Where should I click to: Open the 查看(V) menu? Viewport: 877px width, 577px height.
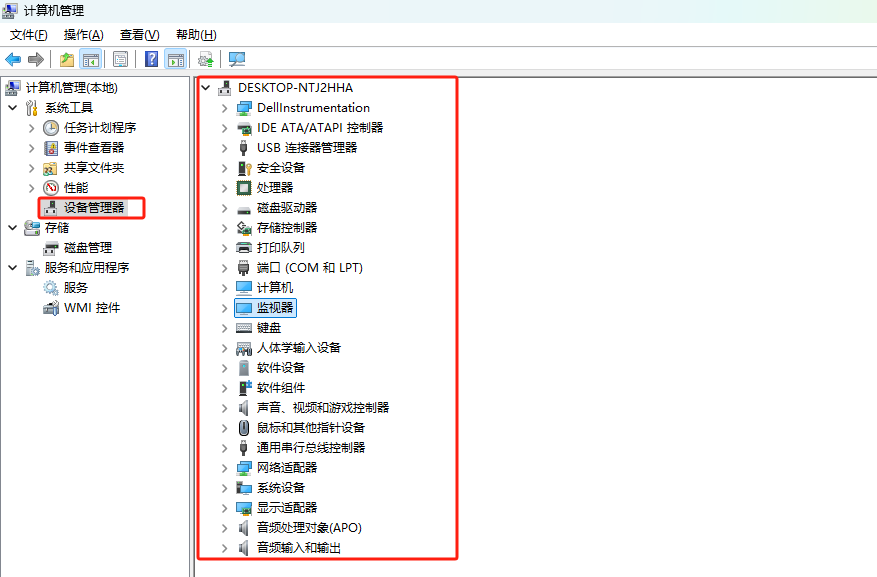139,35
